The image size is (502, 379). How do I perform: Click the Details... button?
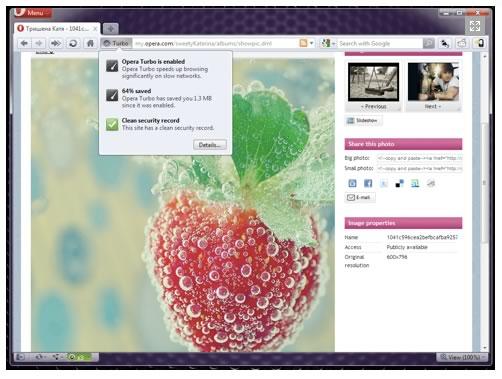click(210, 145)
